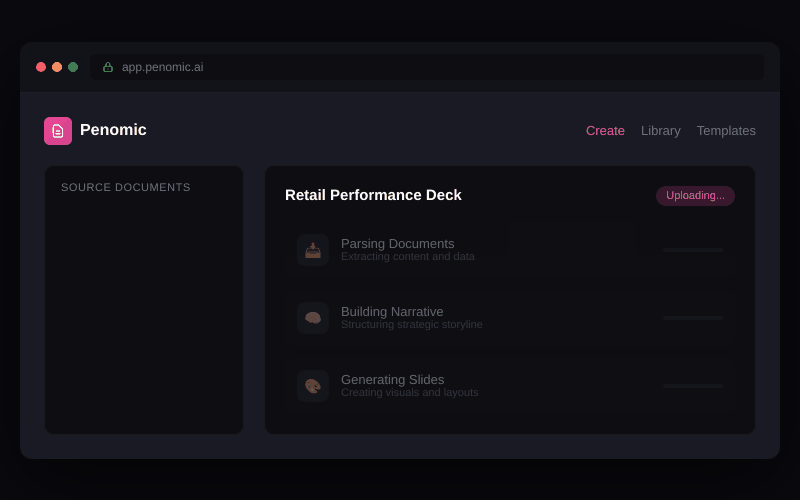Select the Building Narrative brain icon

[313, 318]
